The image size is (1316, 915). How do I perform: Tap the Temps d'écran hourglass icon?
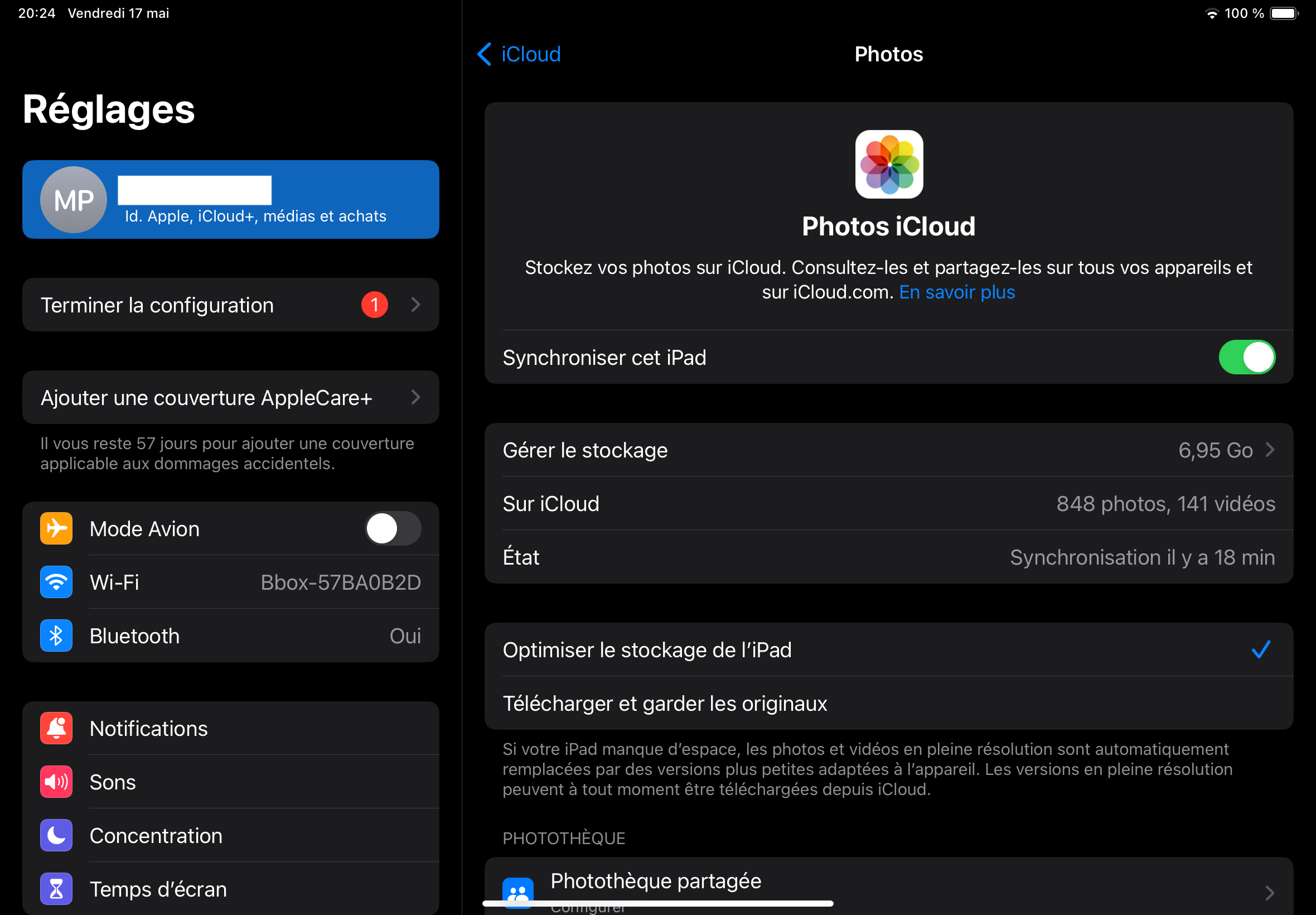(56, 889)
